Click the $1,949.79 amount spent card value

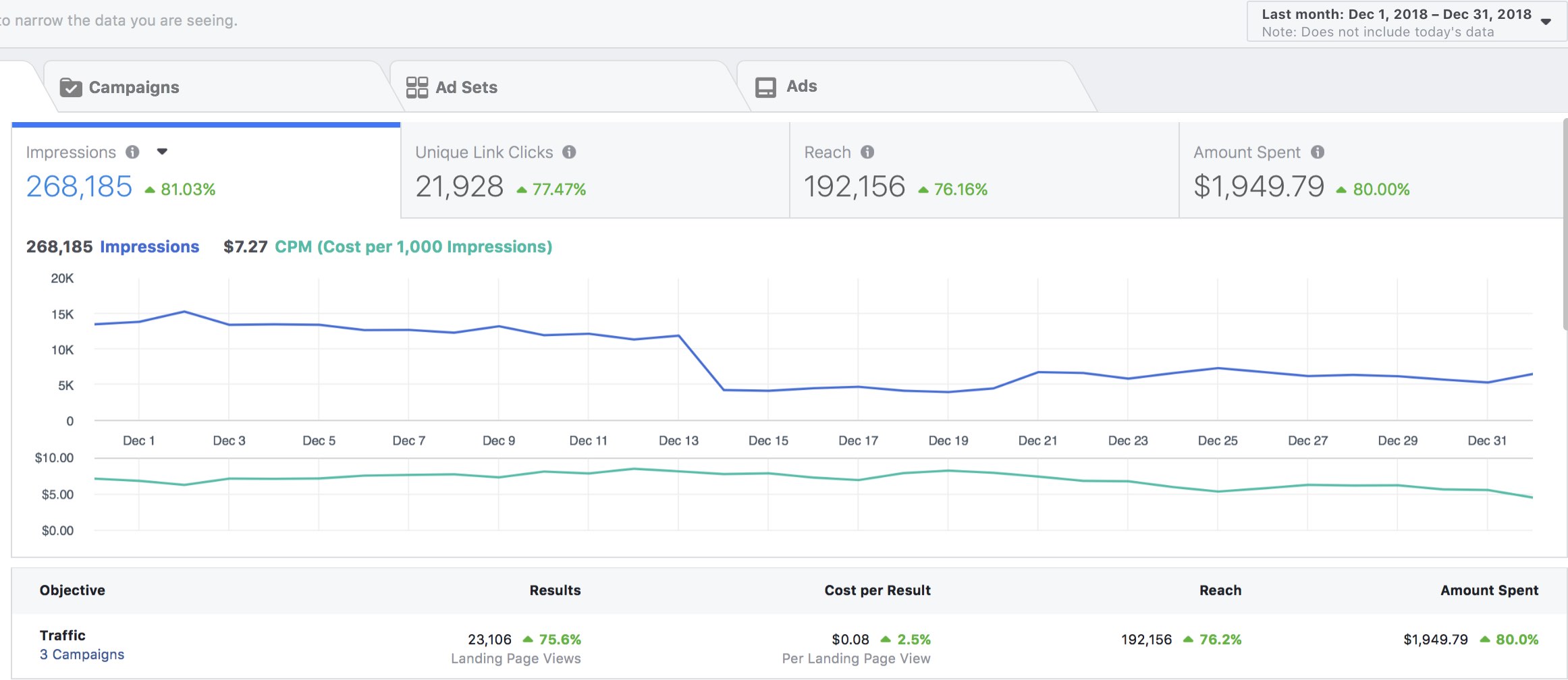point(1259,187)
